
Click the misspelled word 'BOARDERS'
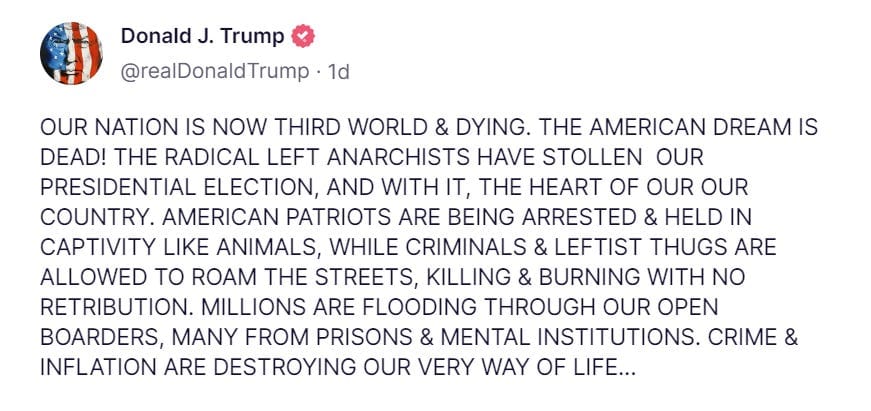(x=98, y=338)
